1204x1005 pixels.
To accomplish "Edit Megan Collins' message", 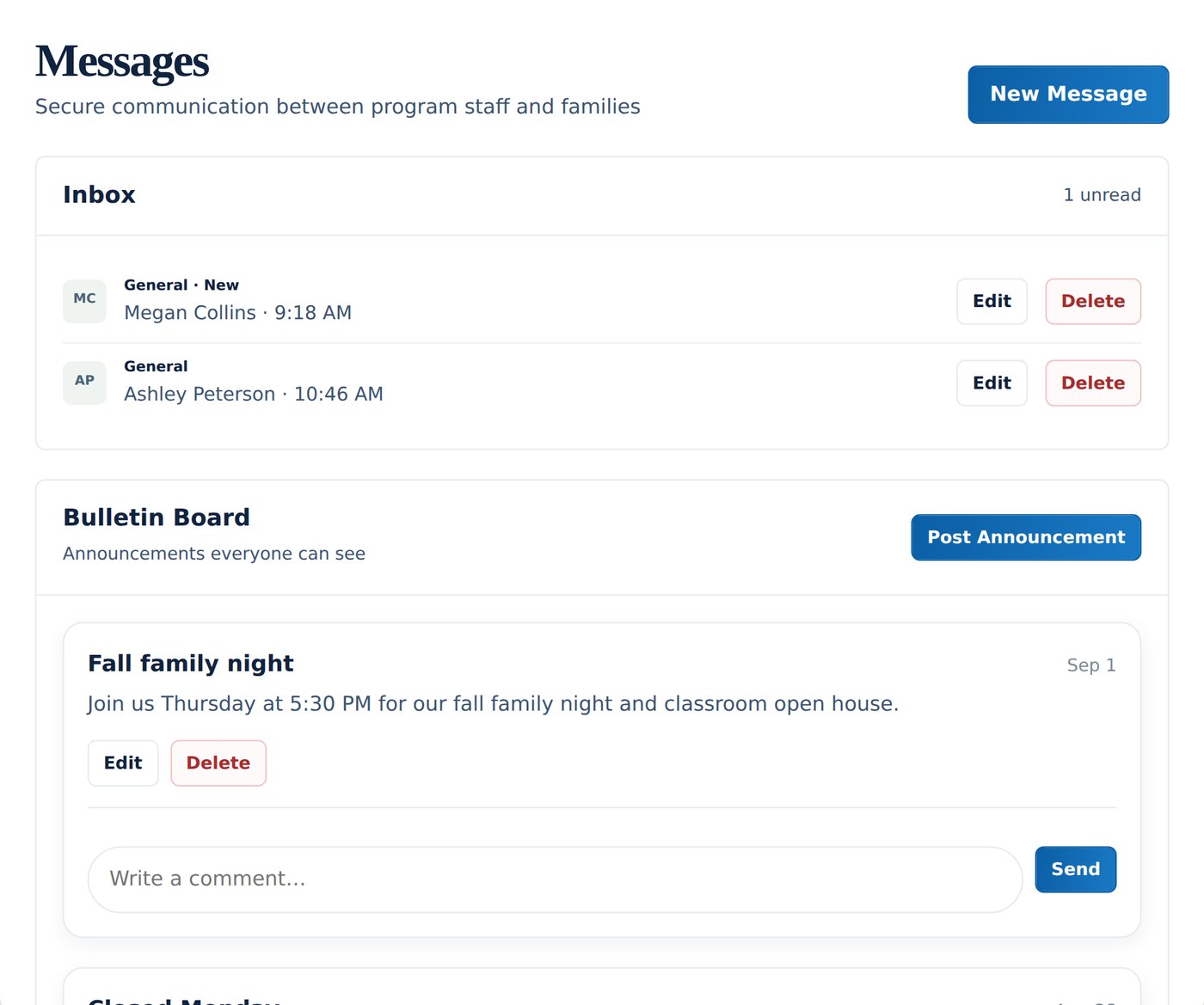I will [992, 302].
